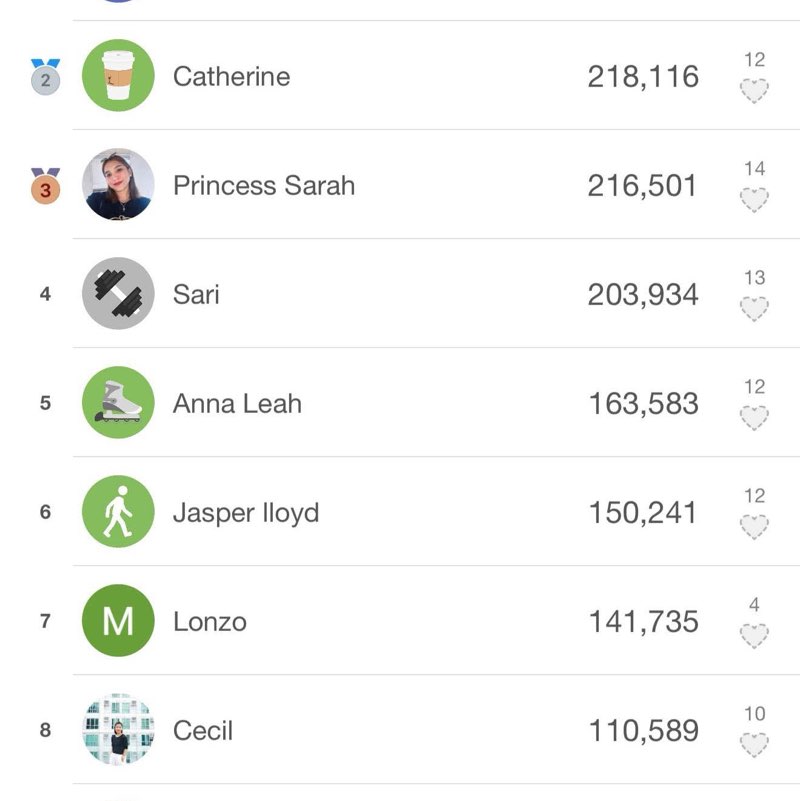Image resolution: width=800 pixels, height=801 pixels.
Task: Tap the silver second place medal
Action: point(45,77)
